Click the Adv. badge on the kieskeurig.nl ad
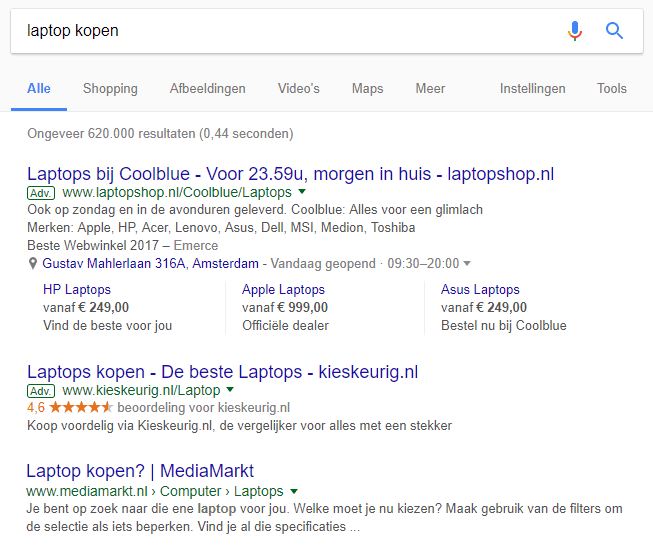The height and width of the screenshot is (558, 653). pos(41,391)
